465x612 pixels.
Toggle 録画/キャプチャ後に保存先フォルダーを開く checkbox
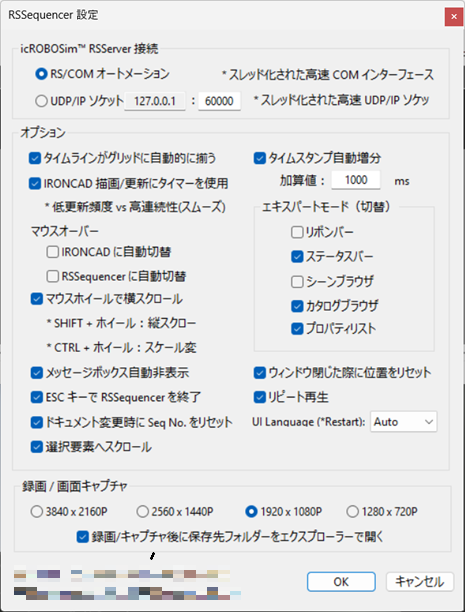[x=82, y=537]
